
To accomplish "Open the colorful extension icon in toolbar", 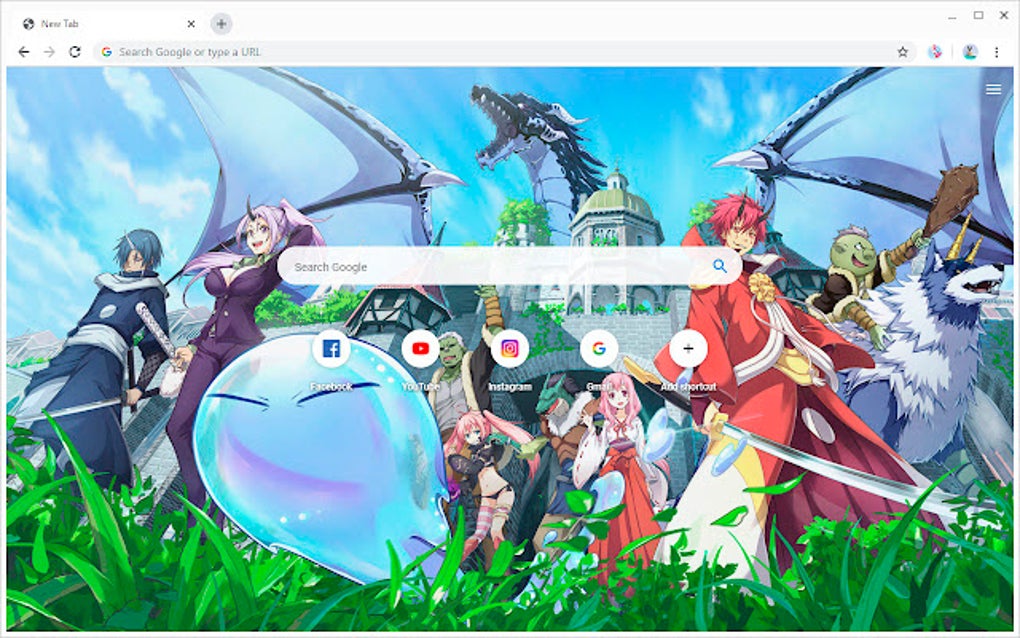I will (x=935, y=52).
